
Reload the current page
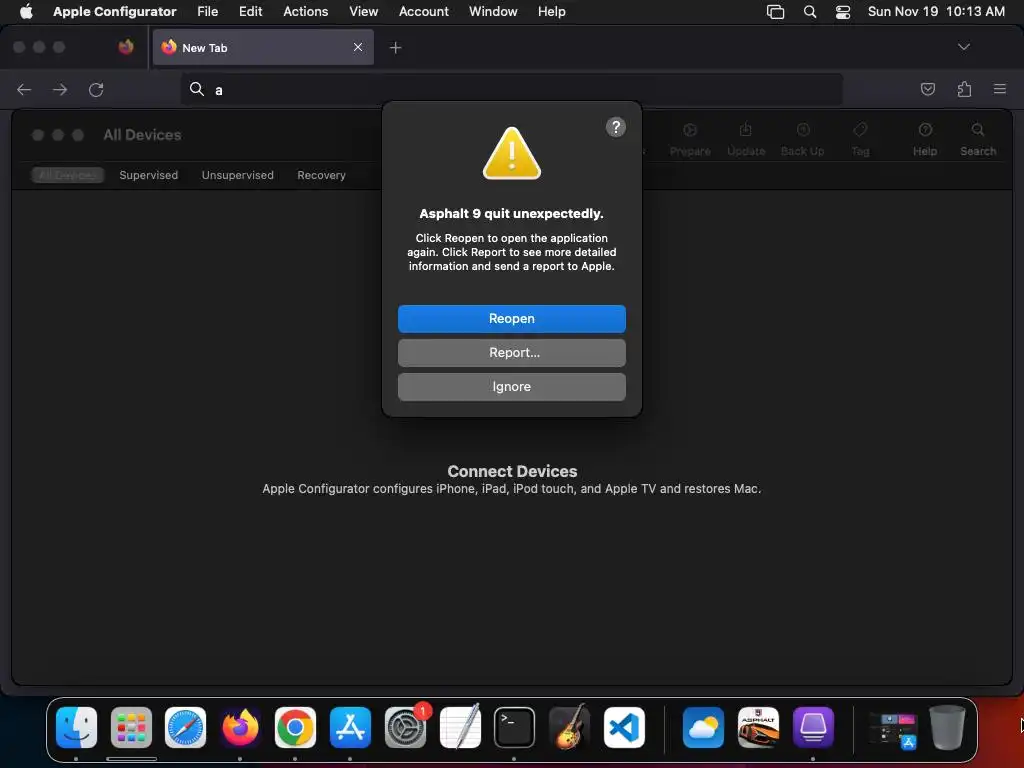[x=96, y=89]
